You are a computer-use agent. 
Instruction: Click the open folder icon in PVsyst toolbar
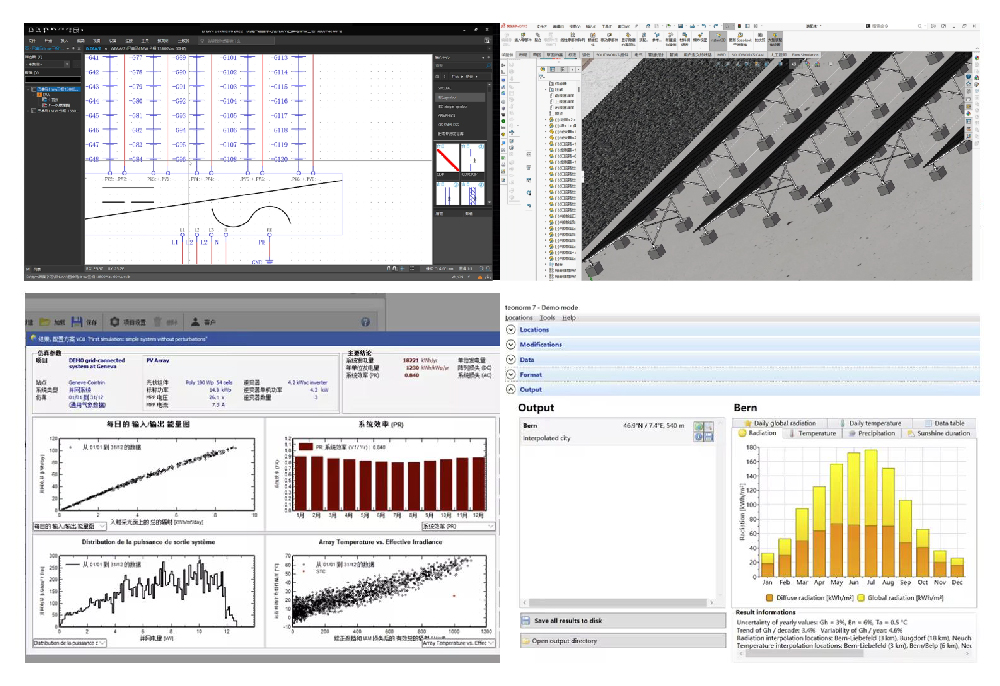pos(45,322)
